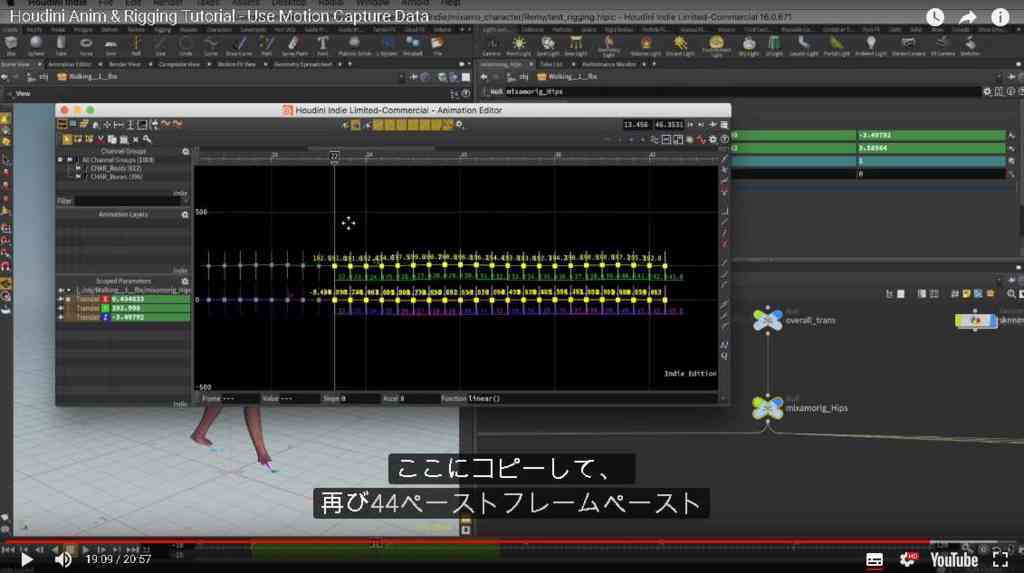1024x573 pixels.
Task: Open Channel Groups panel gear menu
Action: click(185, 152)
